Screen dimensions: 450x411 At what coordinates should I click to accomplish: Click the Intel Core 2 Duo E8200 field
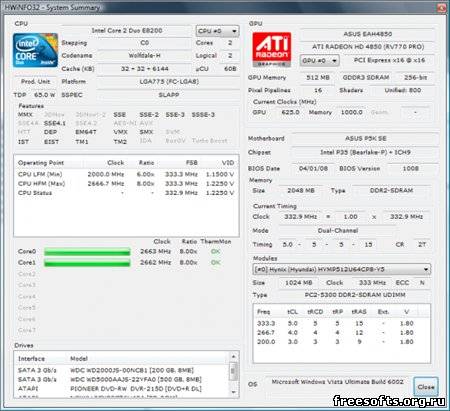pos(127,30)
